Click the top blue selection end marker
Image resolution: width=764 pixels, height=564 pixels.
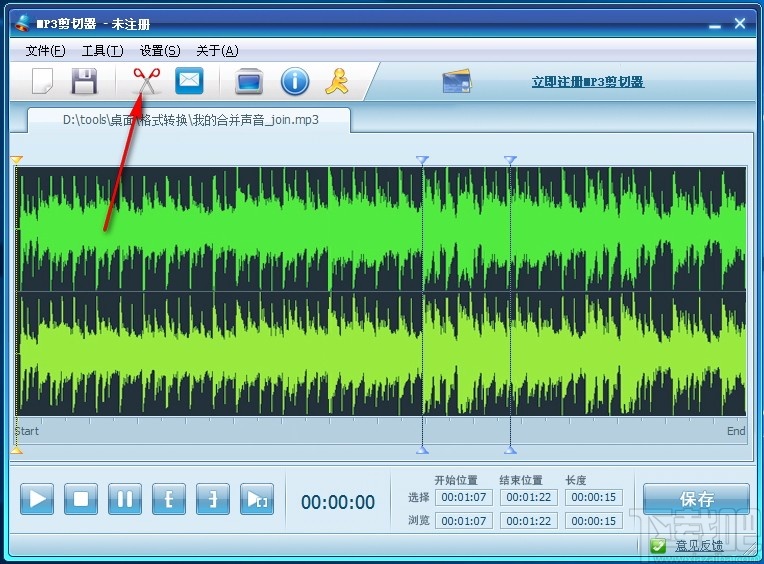pyautogui.click(x=510, y=160)
